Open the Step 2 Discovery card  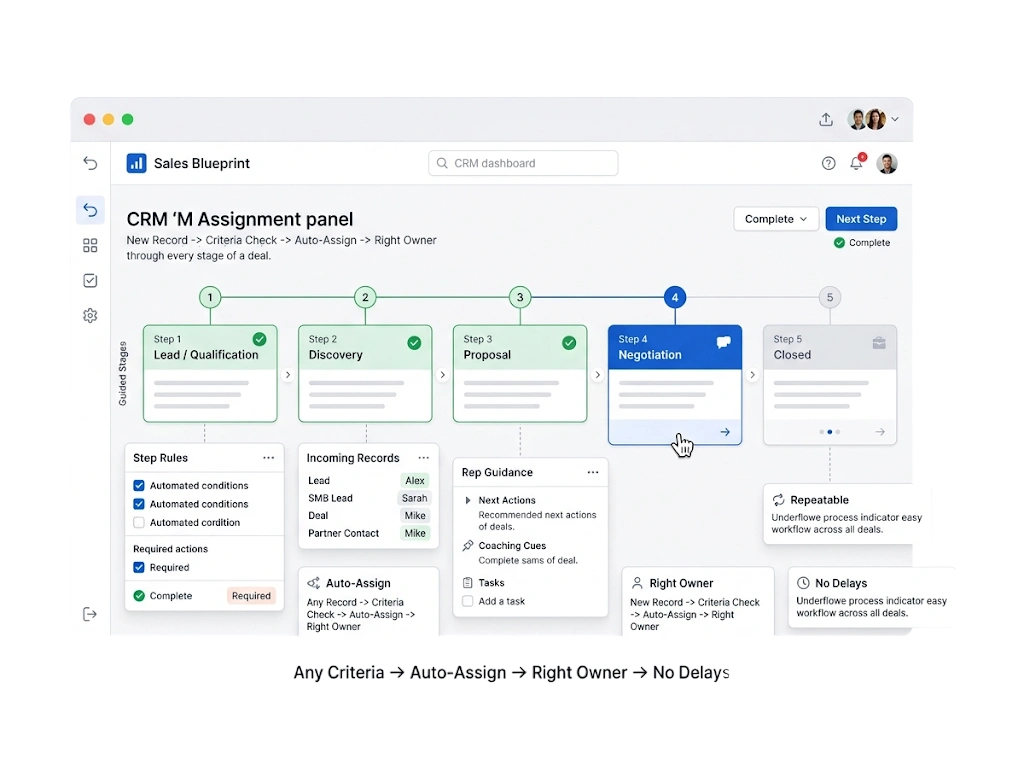tap(365, 374)
